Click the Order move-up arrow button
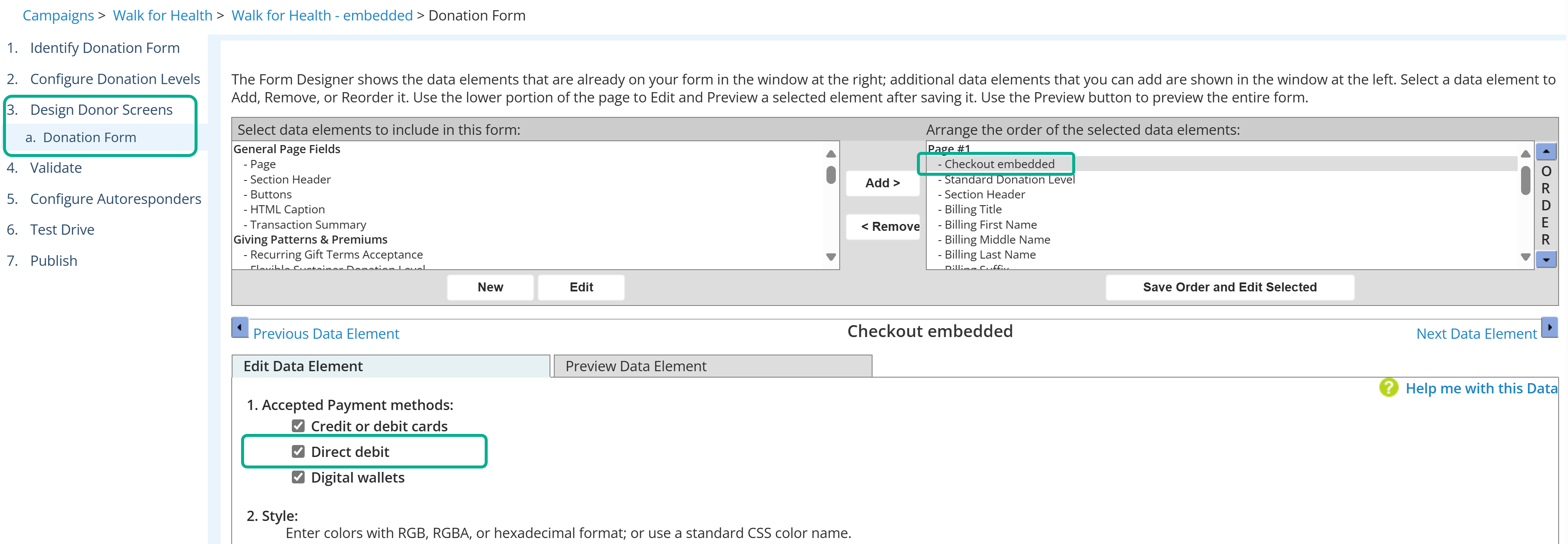Screen dimensions: 1568x544 pos(1545,151)
